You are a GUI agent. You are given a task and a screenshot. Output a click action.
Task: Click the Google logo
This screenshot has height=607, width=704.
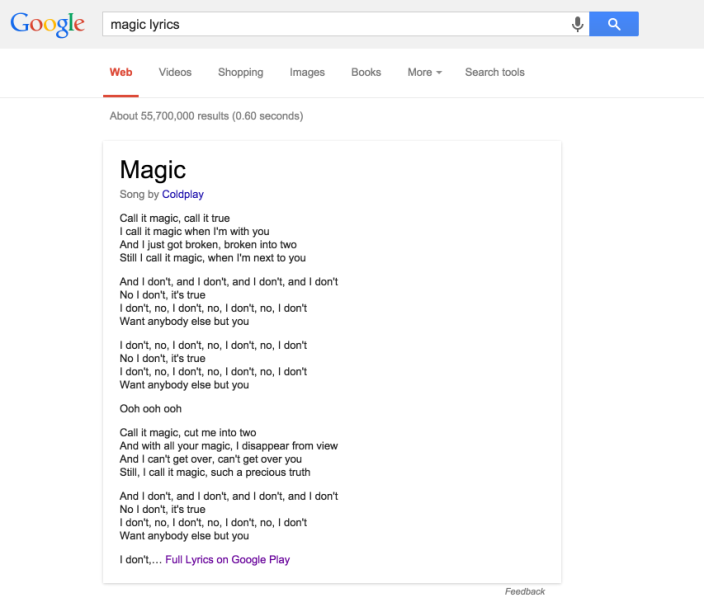(x=47, y=24)
